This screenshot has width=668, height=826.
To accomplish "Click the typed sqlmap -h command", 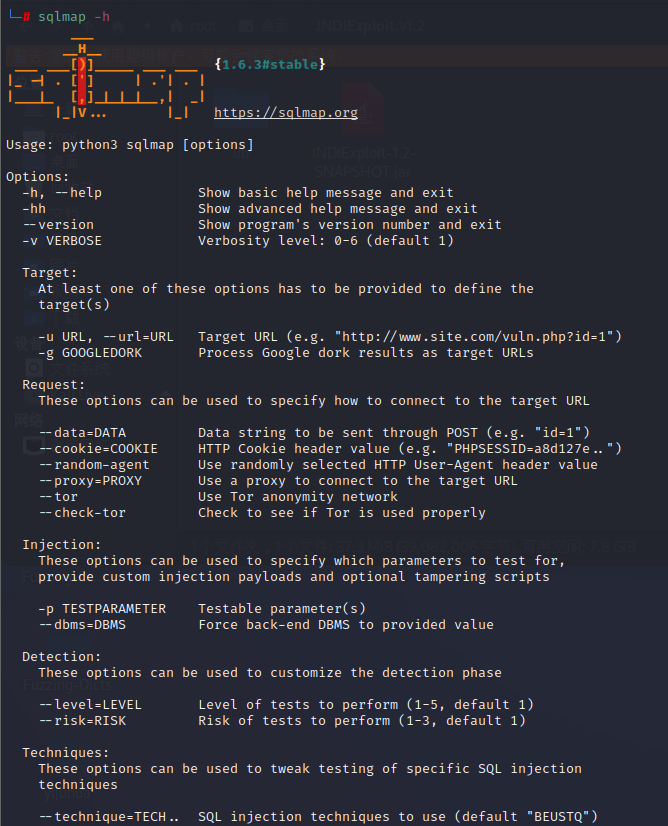I will click(x=74, y=16).
